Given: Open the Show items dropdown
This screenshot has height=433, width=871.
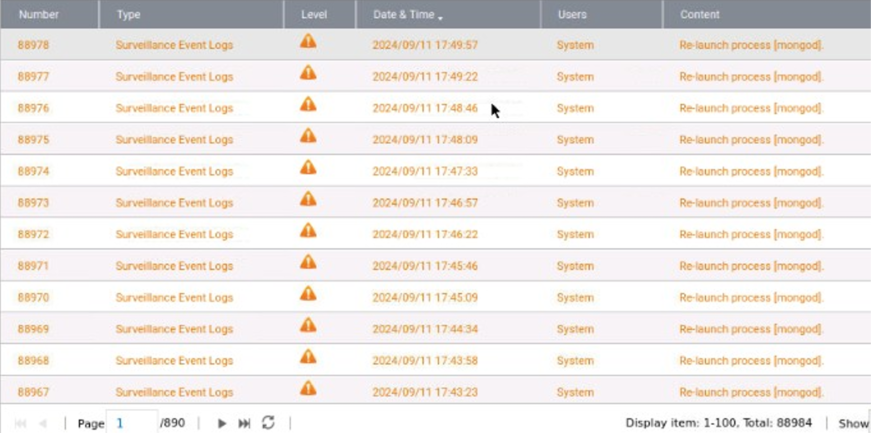Looking at the screenshot, I should point(853,424).
